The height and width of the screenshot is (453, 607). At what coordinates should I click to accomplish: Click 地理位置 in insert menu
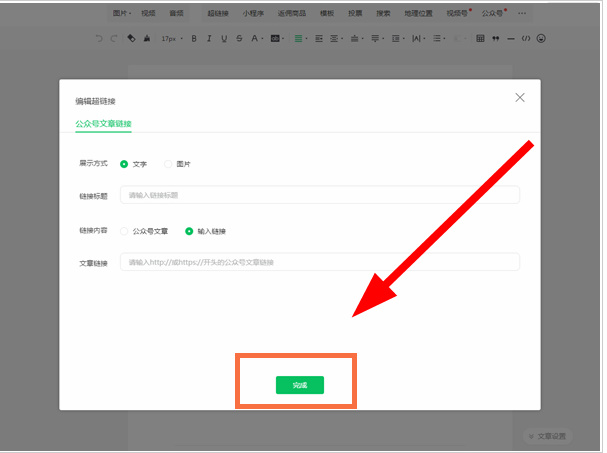(x=418, y=13)
